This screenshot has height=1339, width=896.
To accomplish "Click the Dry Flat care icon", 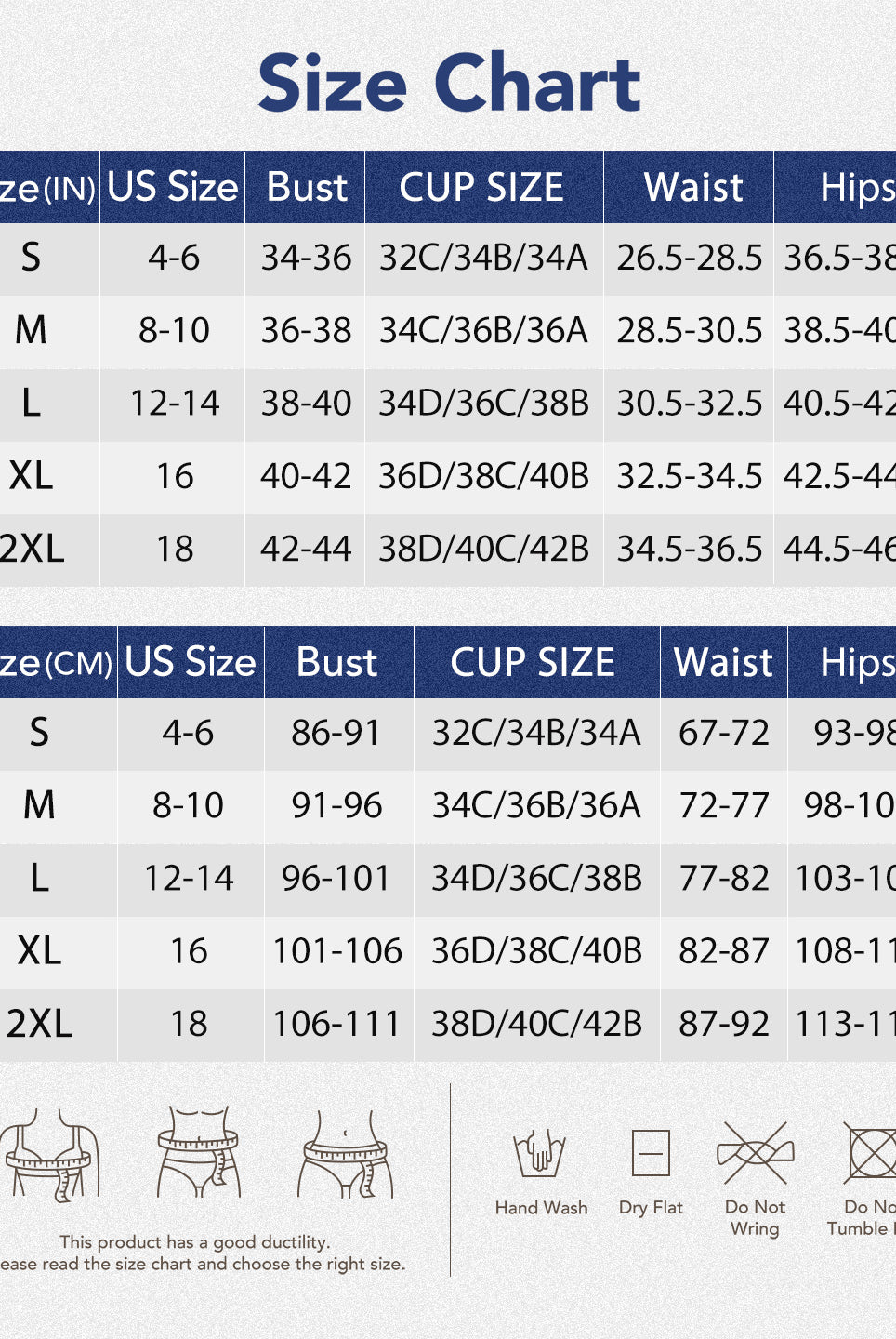I will 651,1153.
